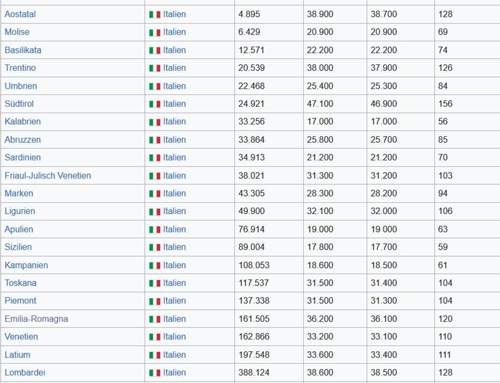The height and width of the screenshot is (383, 500).
Task: Open the Lombardei region link
Action: coord(25,372)
